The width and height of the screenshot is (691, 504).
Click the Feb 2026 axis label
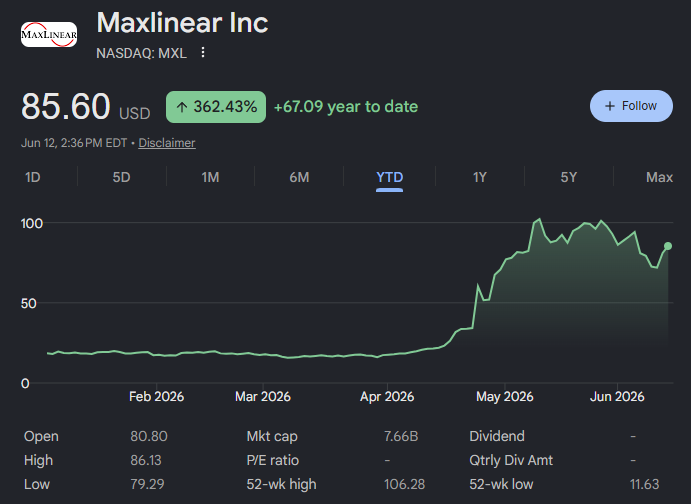point(156,397)
